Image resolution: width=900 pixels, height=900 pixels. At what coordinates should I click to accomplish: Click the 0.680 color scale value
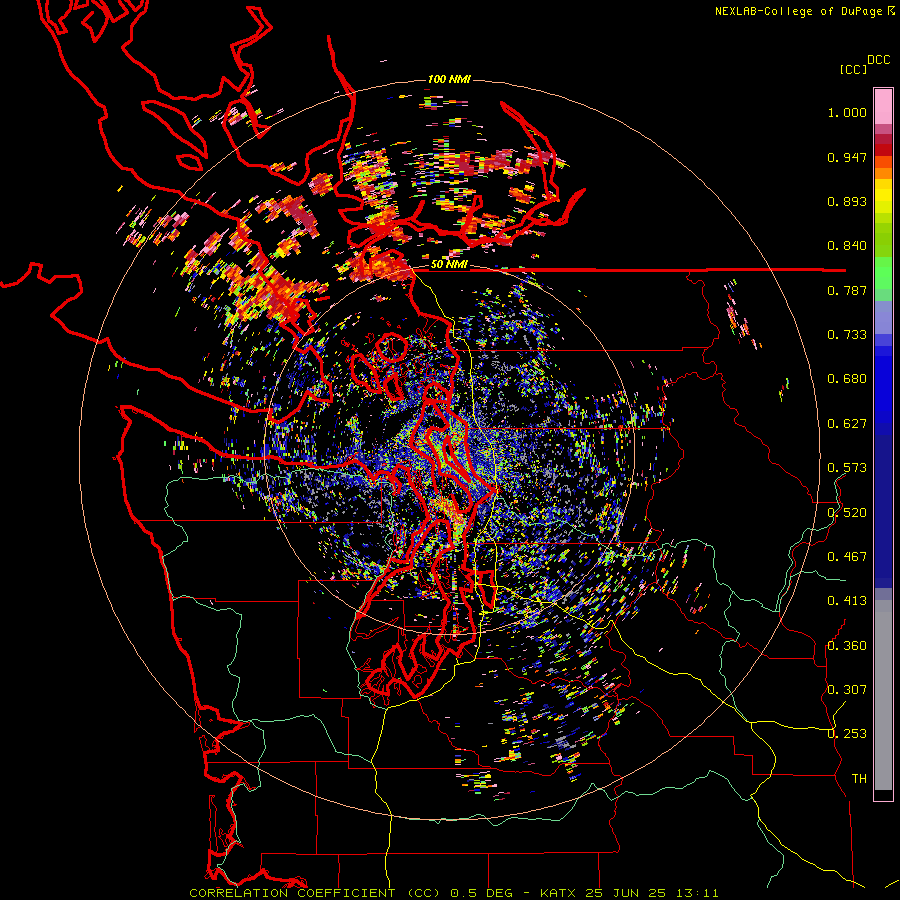click(x=847, y=379)
